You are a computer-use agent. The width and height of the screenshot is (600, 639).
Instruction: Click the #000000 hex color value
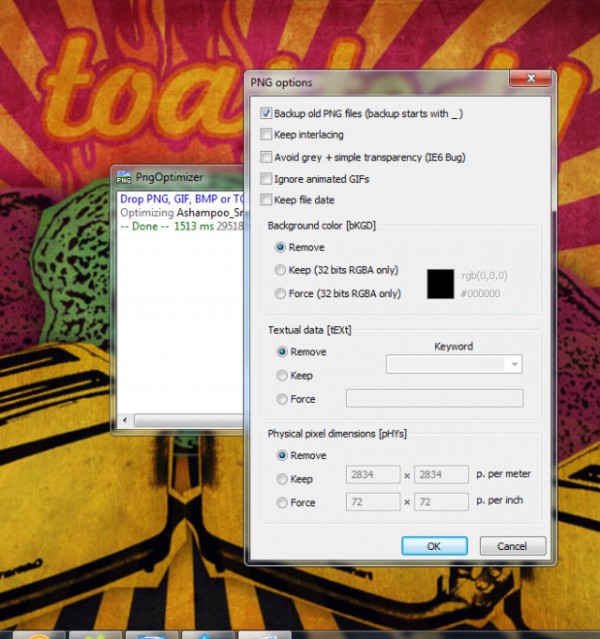[x=480, y=293]
